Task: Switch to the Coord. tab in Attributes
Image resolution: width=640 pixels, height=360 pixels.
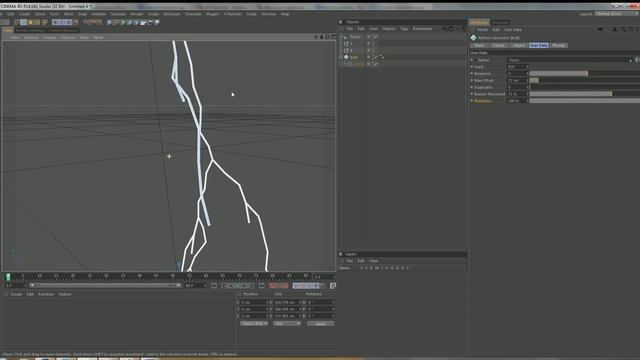Action: 499,45
